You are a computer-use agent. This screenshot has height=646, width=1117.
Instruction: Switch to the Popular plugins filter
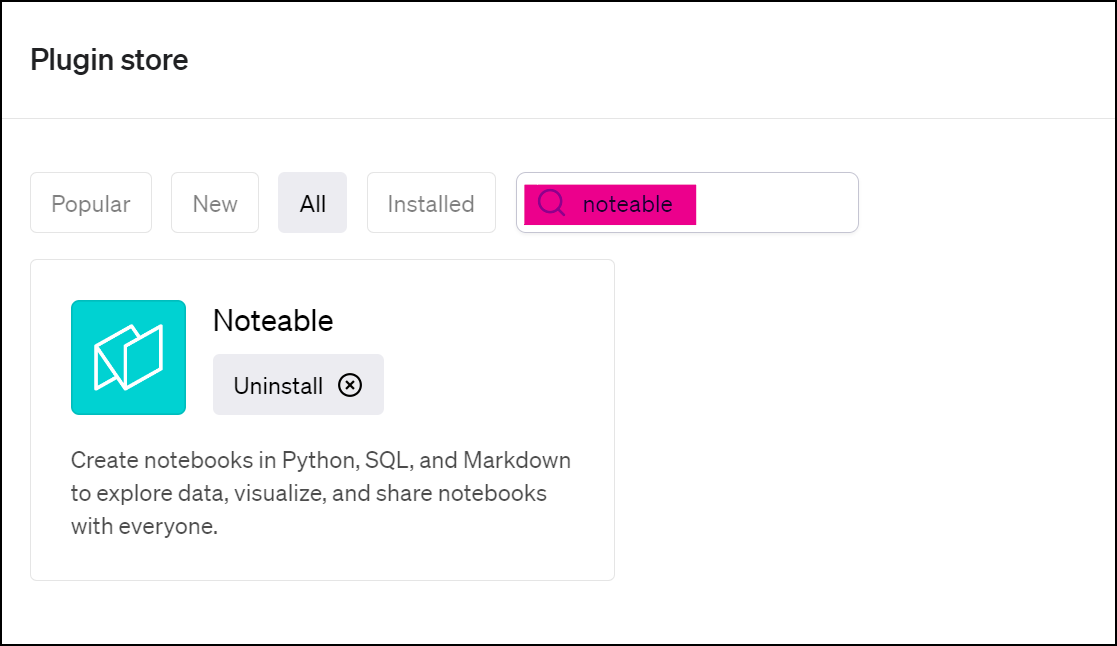point(91,203)
